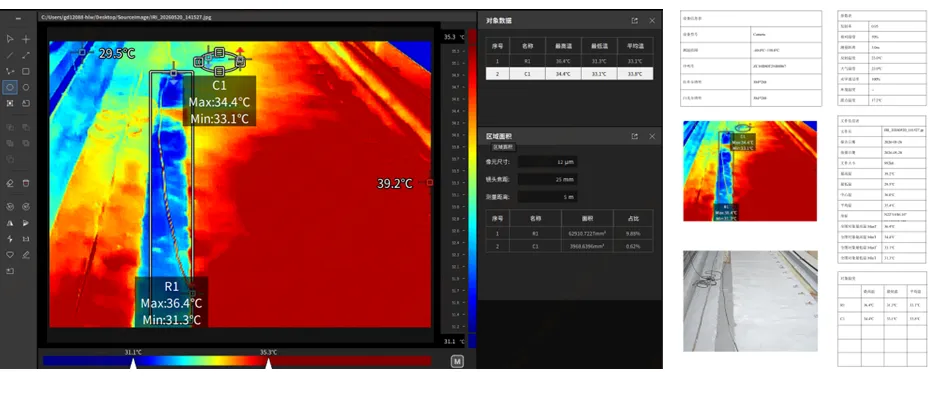Viewport: 946px width, 395px height.
Task: Click the 占比 value 0.62%
Action: tap(632, 245)
